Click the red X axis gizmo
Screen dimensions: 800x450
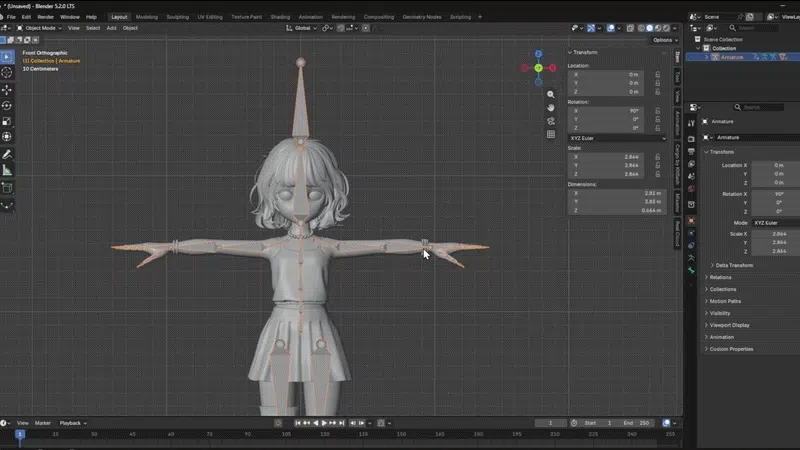coord(553,68)
